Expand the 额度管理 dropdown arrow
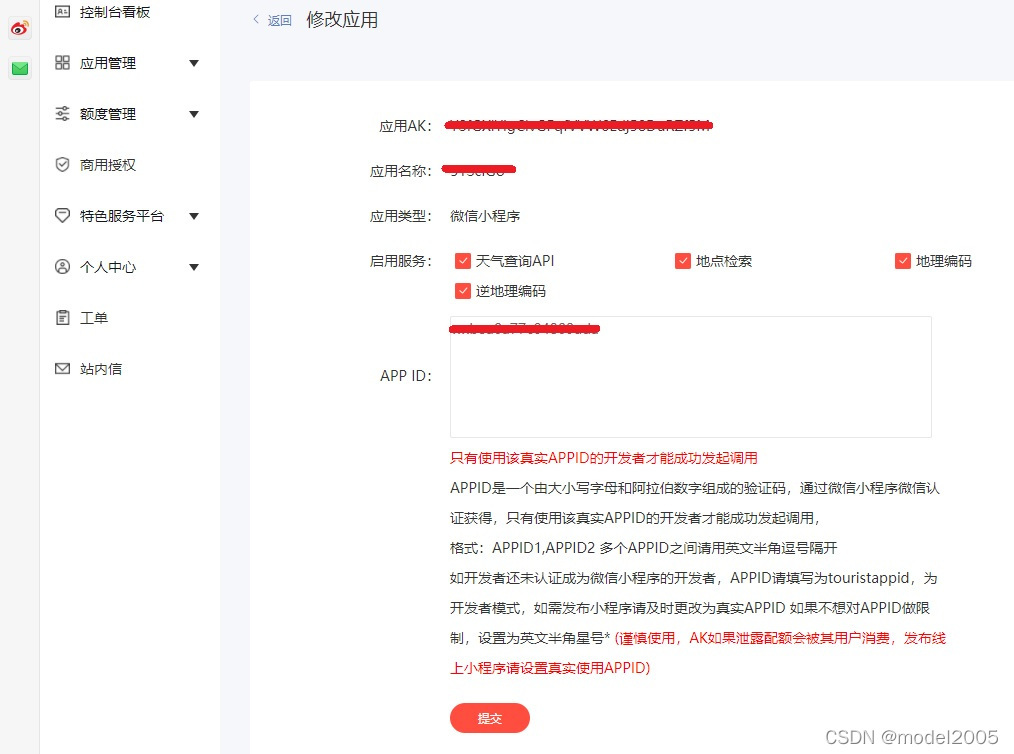The image size is (1014, 754). 193,114
